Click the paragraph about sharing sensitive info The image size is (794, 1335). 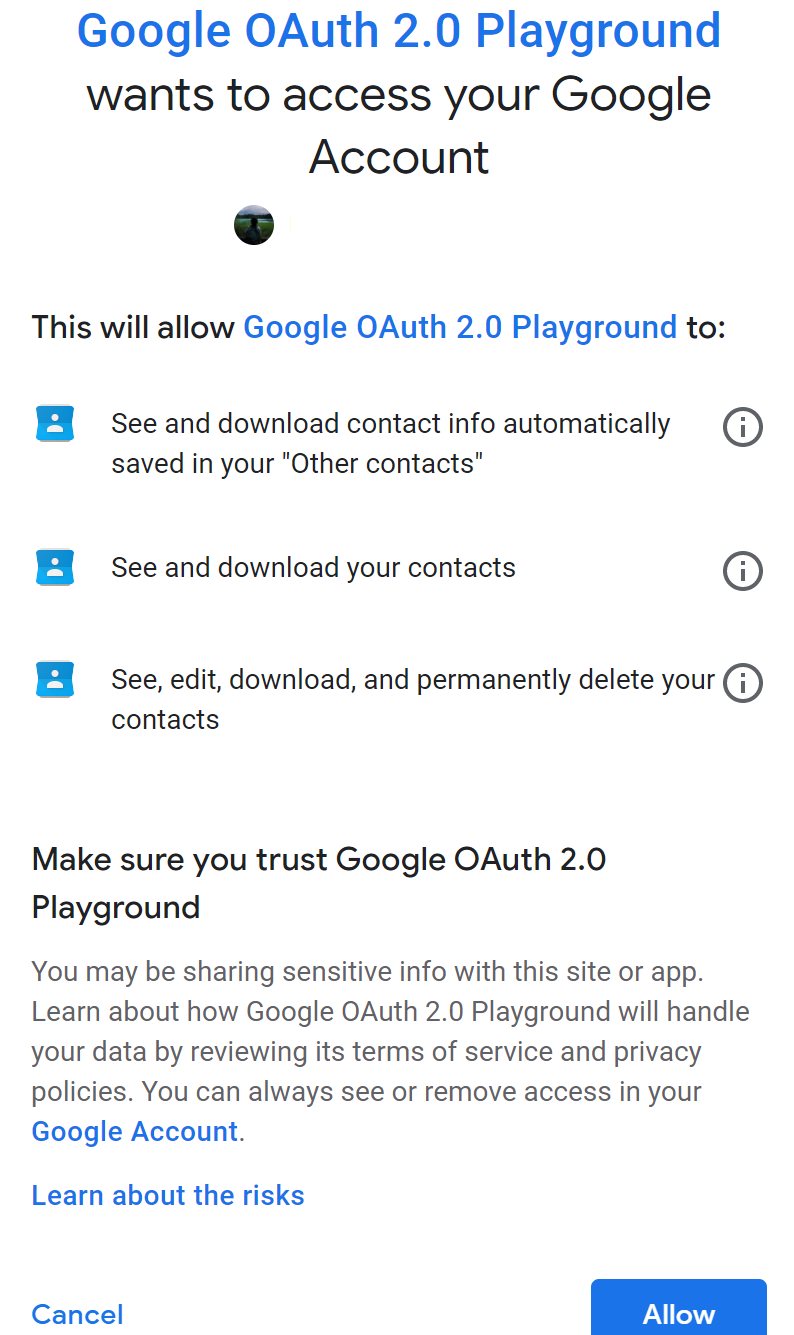pos(391,1051)
